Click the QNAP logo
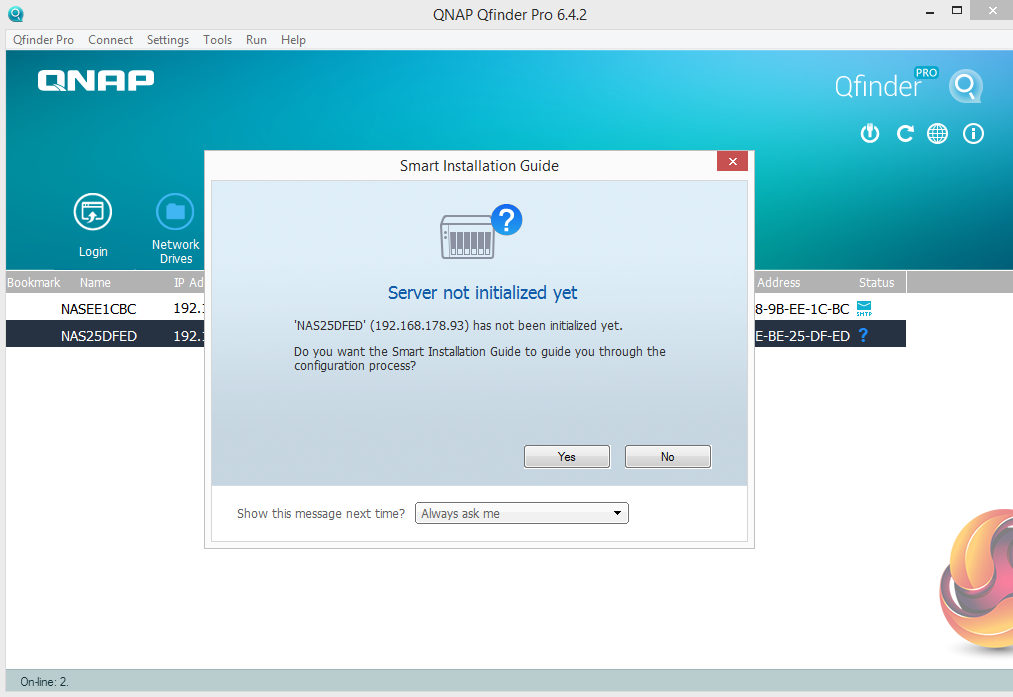 coord(96,81)
